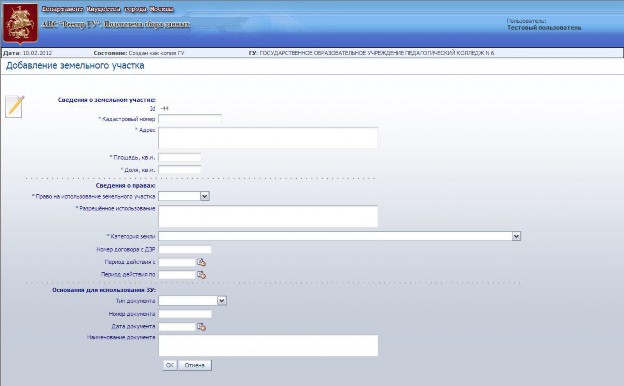Expand Право на использование земельного участка dropdown
The image size is (624, 386).
(x=205, y=196)
